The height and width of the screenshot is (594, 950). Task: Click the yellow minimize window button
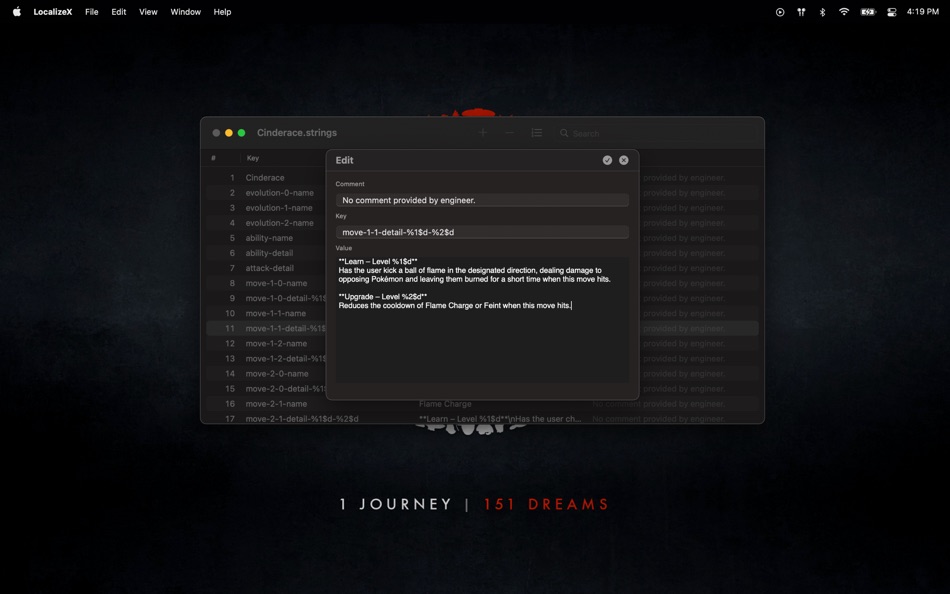coord(228,133)
